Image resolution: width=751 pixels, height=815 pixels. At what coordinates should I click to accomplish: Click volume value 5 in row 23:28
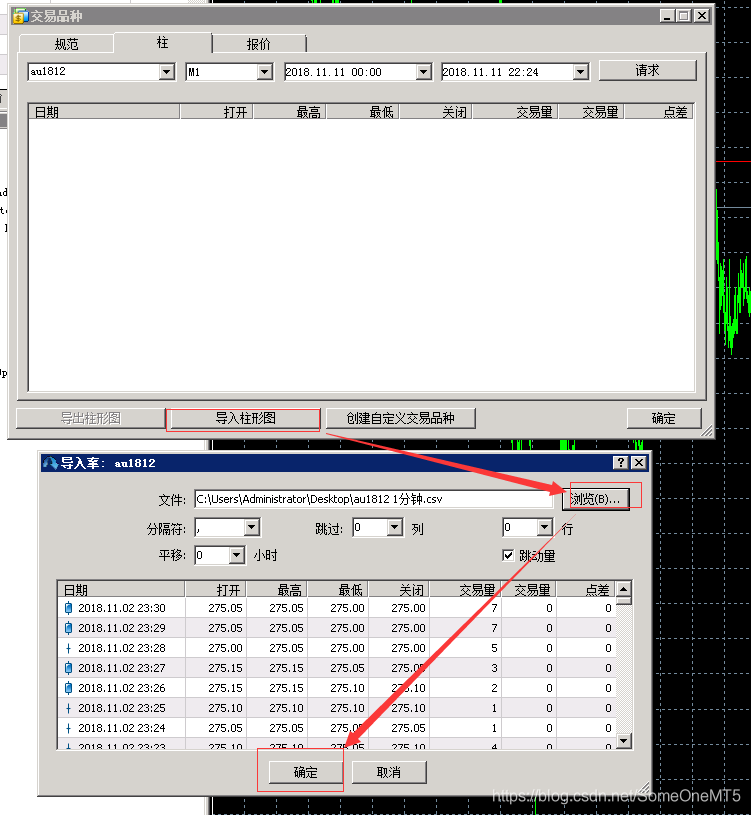click(x=494, y=648)
